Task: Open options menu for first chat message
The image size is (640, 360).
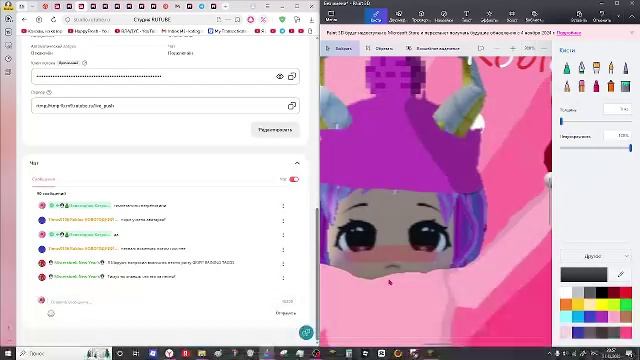Action: coord(283,206)
